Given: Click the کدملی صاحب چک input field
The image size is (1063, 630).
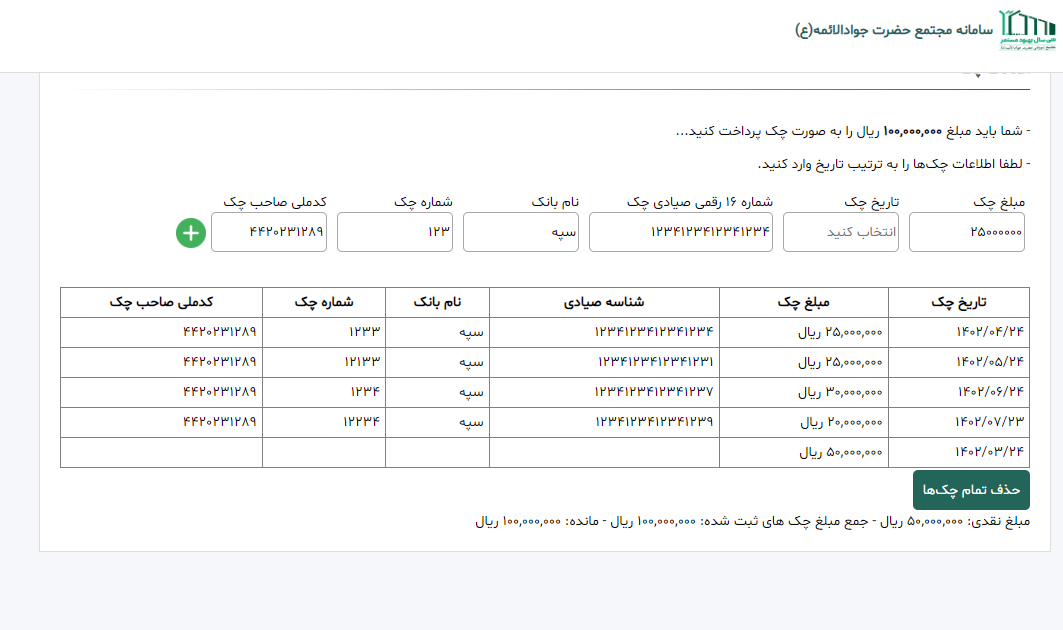Looking at the screenshot, I should point(269,232).
